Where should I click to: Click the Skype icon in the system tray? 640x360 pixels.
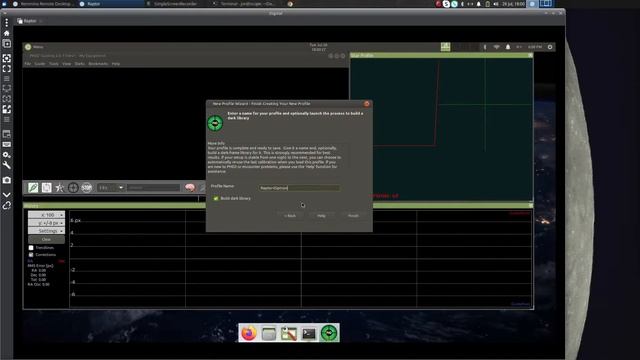click(x=446, y=4)
